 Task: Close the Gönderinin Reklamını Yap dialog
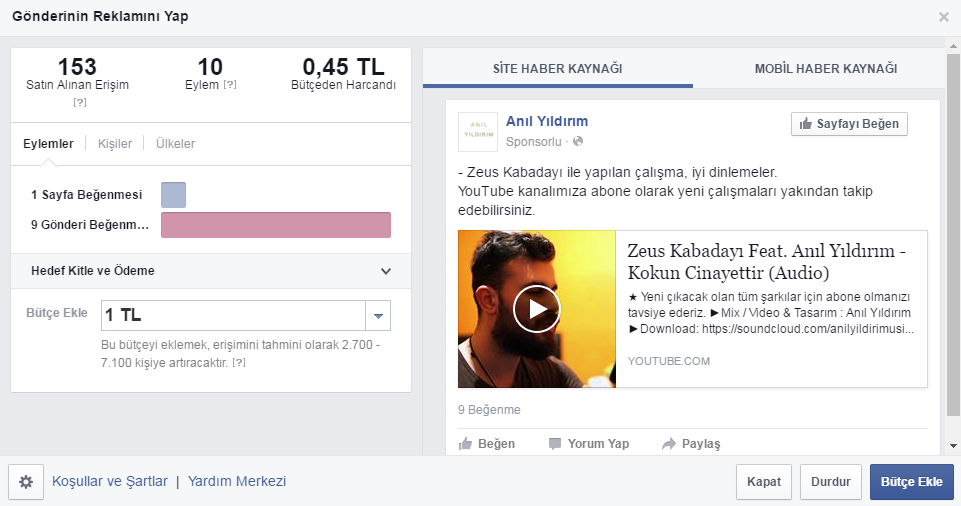click(x=943, y=17)
